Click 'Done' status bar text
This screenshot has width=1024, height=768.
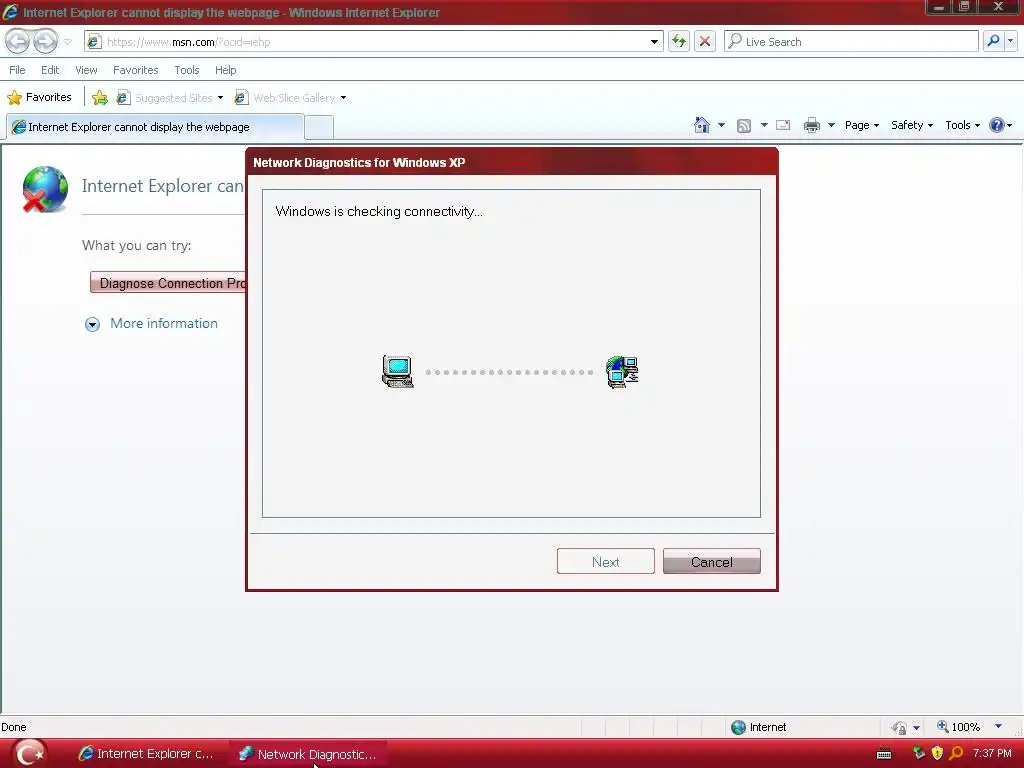coord(14,727)
